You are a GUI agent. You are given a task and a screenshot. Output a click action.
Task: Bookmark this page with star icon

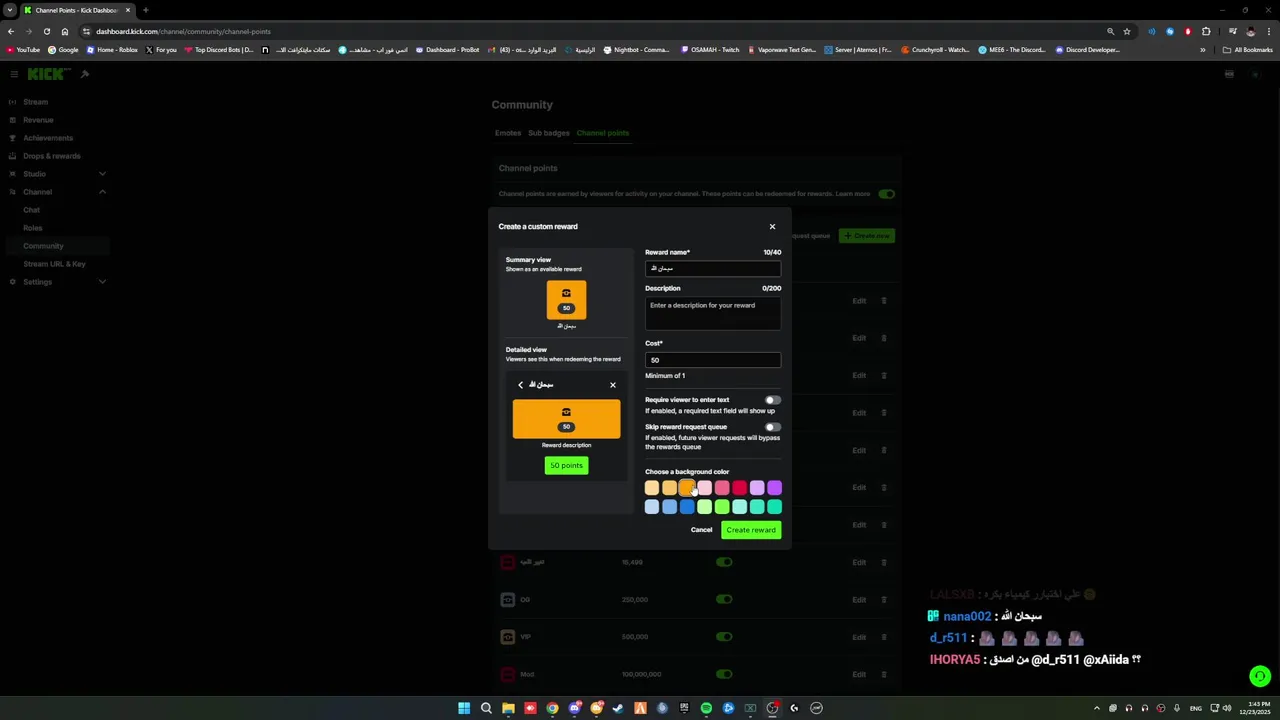[x=1127, y=31]
